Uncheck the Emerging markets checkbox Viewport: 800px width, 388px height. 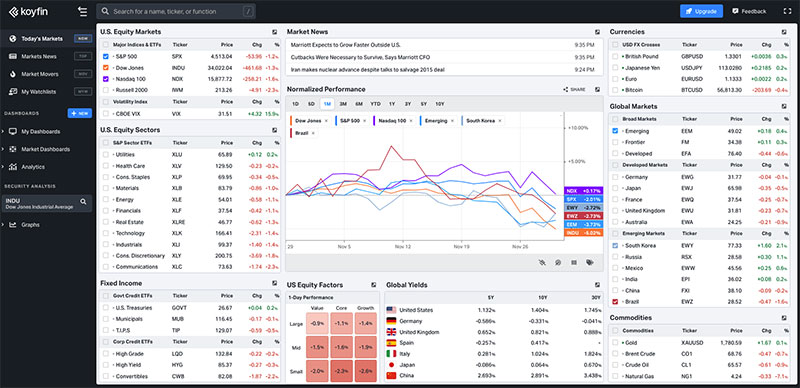(615, 131)
